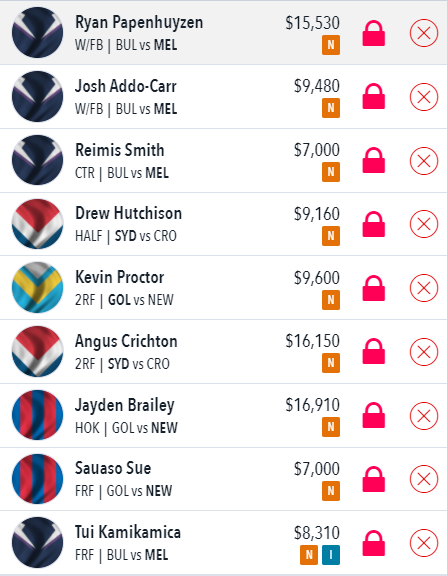The height and width of the screenshot is (576, 447).
Task: Click the Angus Crichton lock icon
Action: [x=374, y=352]
